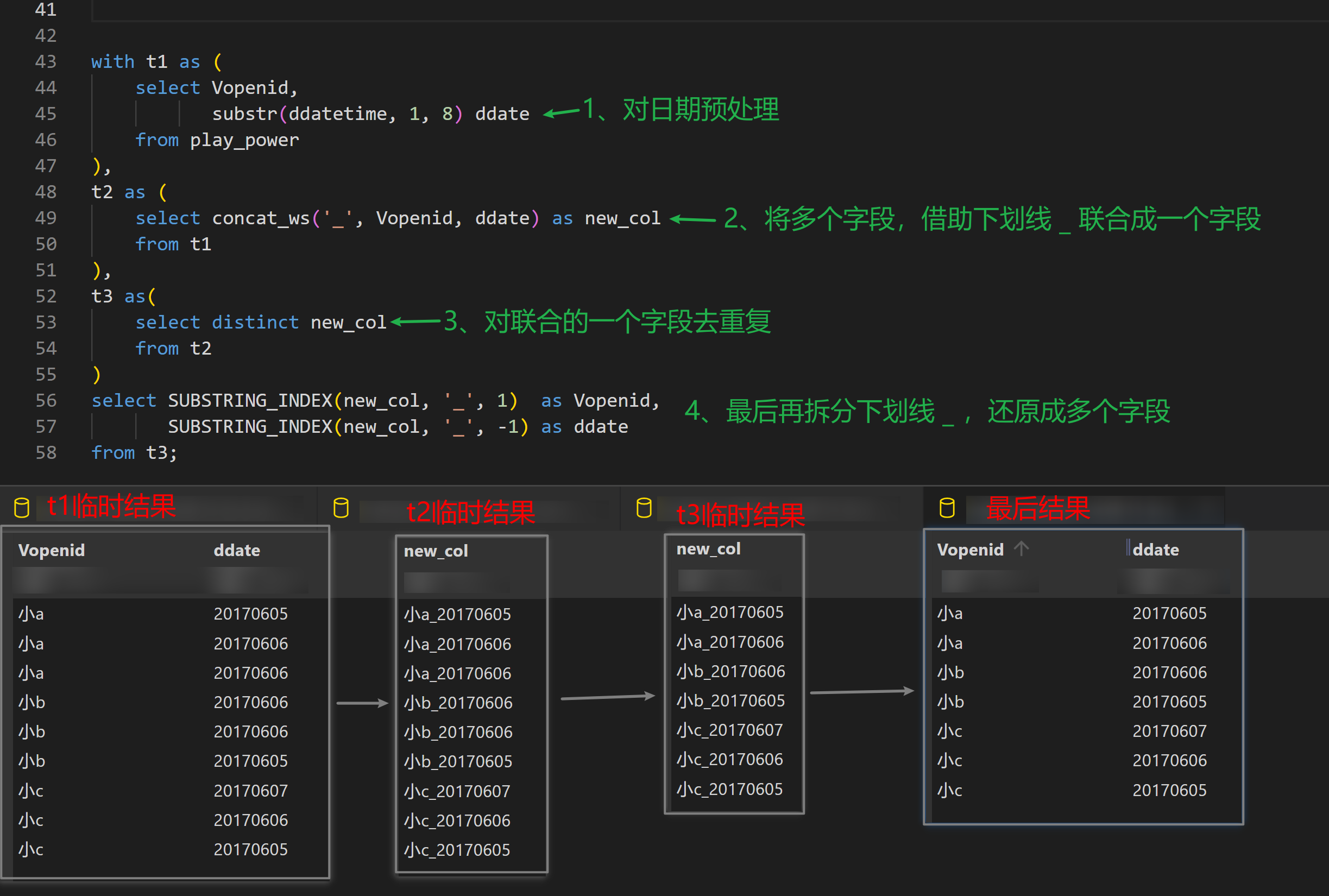Click 'concat_ws' function on line 49
Image resolution: width=1329 pixels, height=896 pixels.
click(261, 218)
